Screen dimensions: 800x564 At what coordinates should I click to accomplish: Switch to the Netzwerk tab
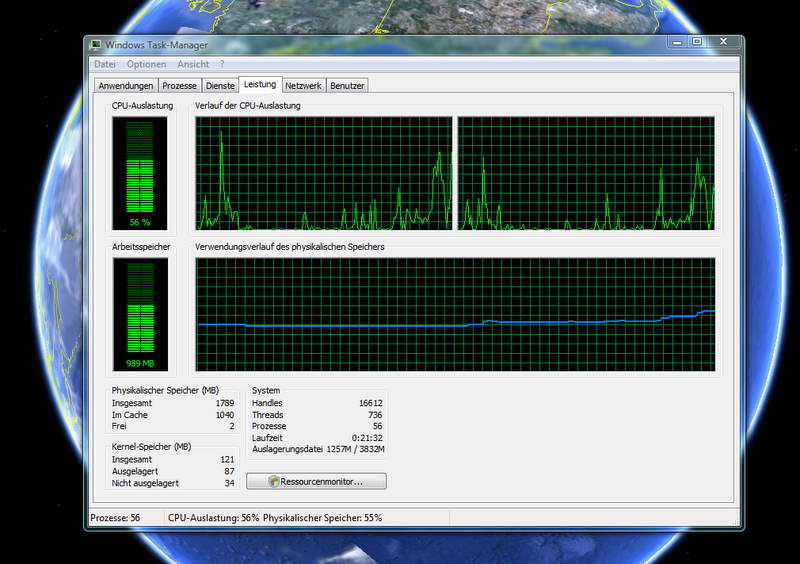[303, 86]
